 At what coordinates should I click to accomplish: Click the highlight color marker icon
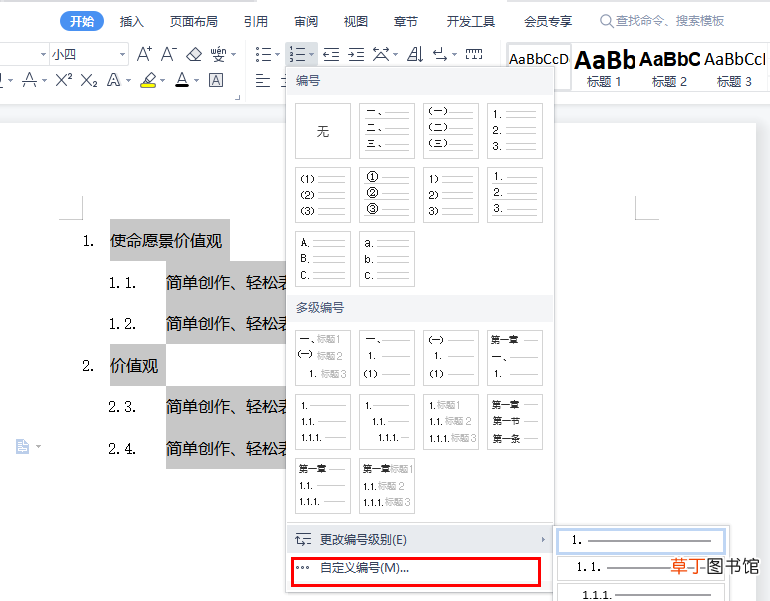pyautogui.click(x=148, y=80)
